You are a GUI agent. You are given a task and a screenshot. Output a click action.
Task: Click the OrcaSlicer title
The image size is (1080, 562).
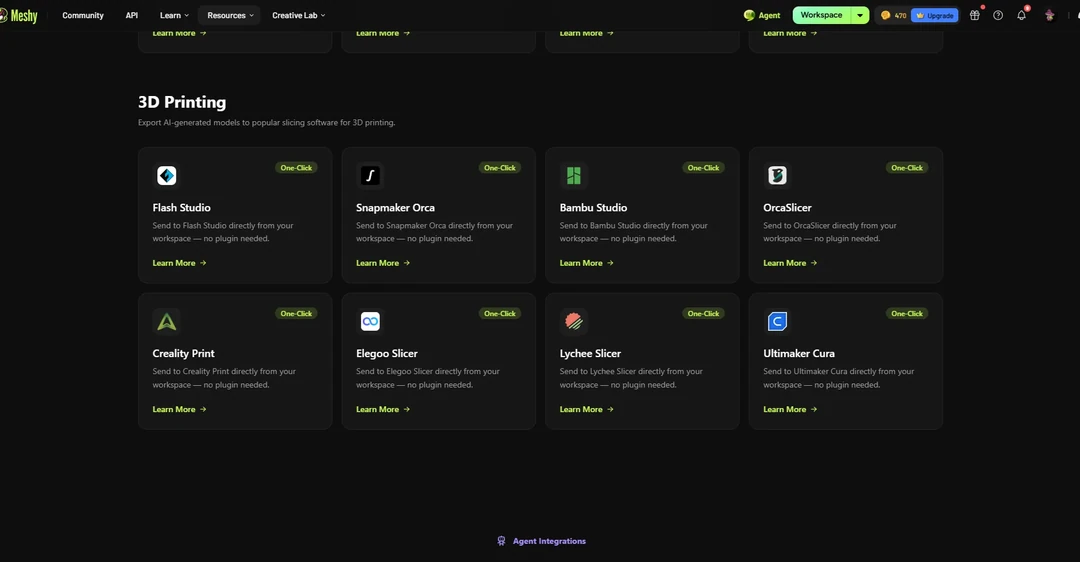click(787, 207)
